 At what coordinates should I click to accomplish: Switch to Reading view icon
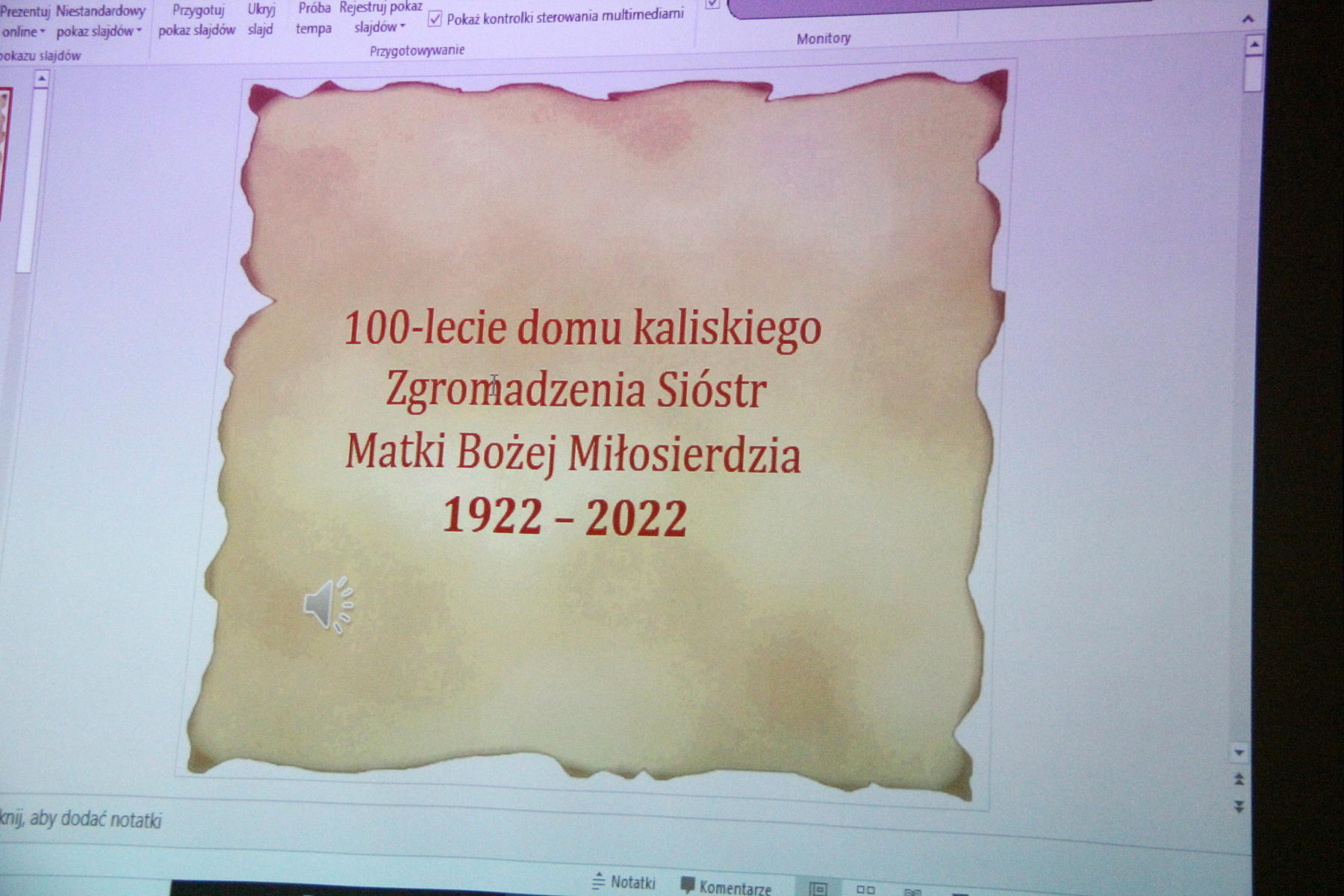pyautogui.click(x=912, y=891)
